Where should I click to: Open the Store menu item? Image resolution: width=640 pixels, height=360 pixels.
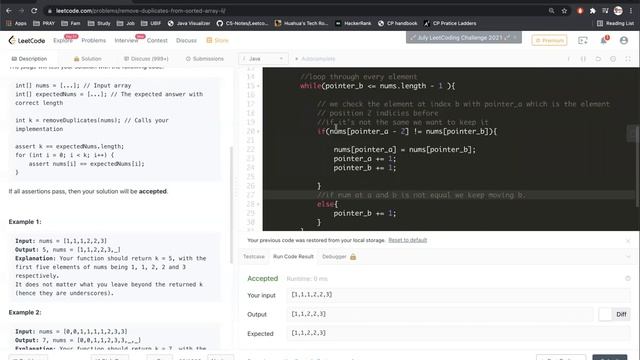pos(218,40)
